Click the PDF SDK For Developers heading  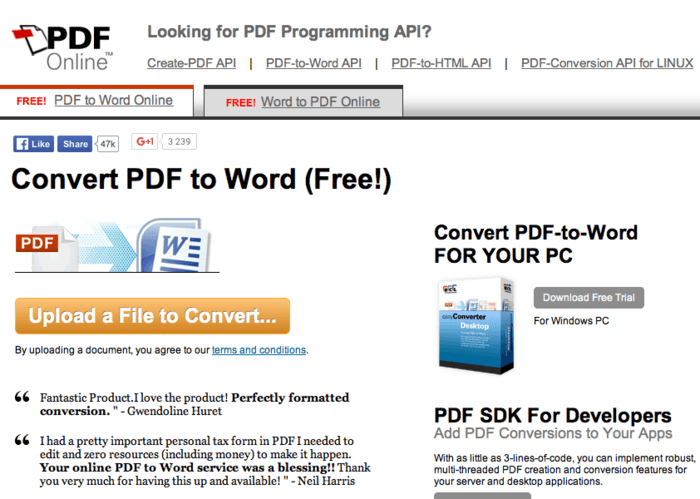click(553, 416)
